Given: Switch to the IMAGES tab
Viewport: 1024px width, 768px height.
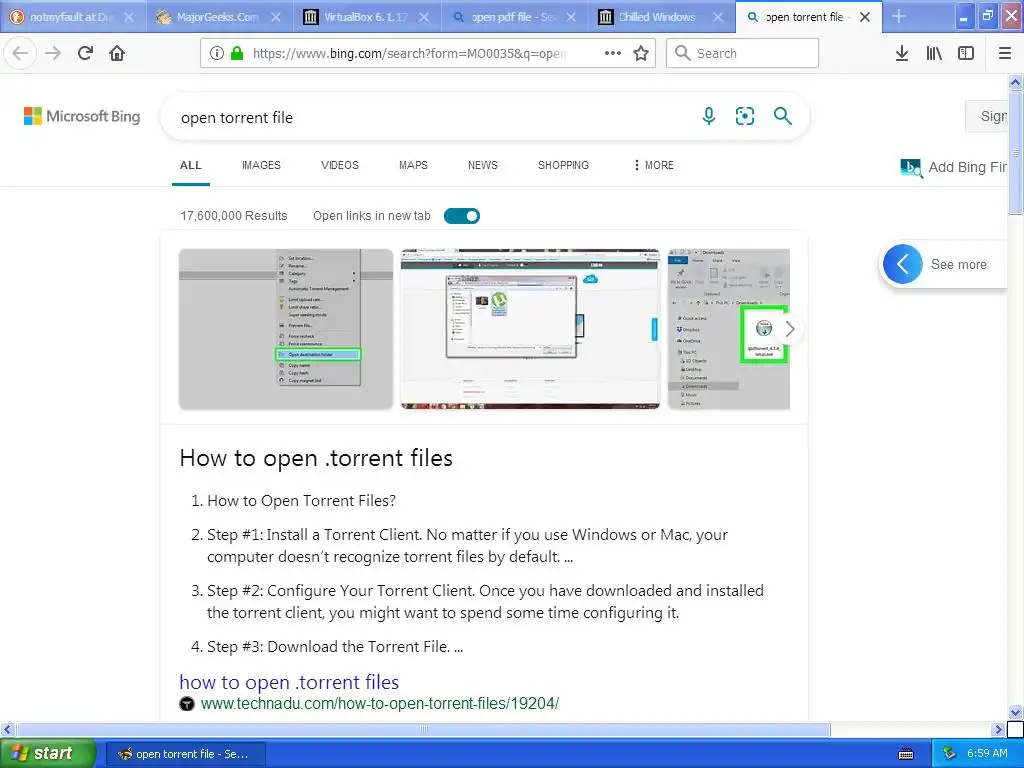Looking at the screenshot, I should click(x=261, y=165).
